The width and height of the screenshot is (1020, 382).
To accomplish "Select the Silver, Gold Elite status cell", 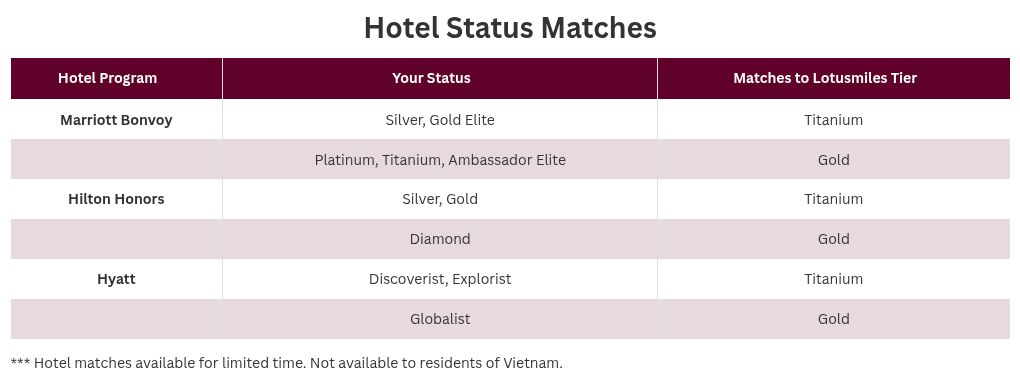I will click(440, 120).
